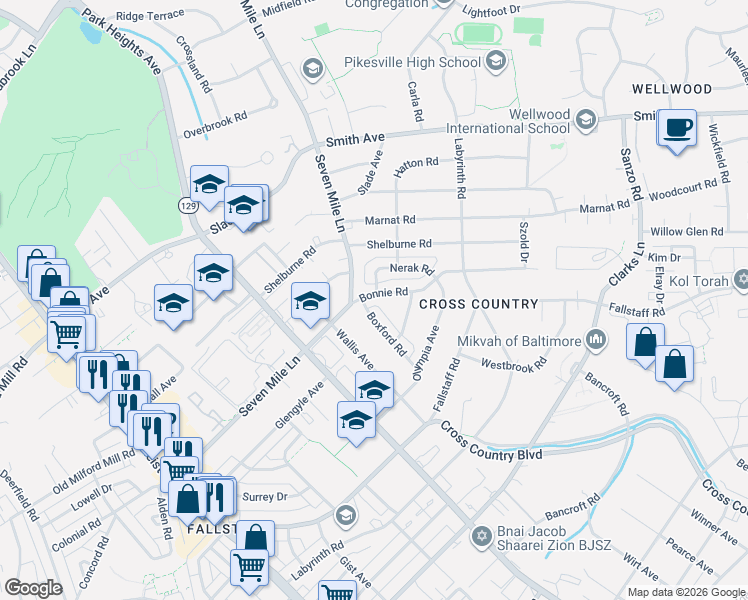Click small school pin west of Pikesville High
Screen dimensions: 748x600
(x=312, y=69)
